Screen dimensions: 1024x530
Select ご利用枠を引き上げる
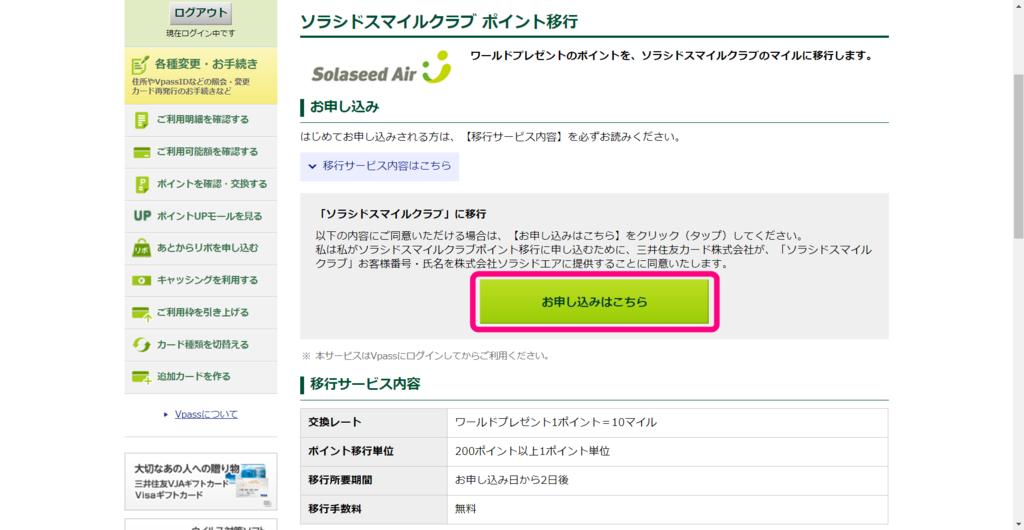click(x=200, y=313)
